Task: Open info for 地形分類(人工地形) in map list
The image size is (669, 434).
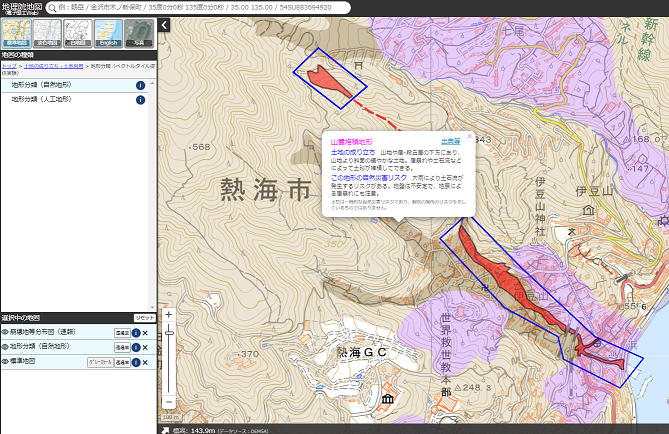Action: click(x=139, y=100)
